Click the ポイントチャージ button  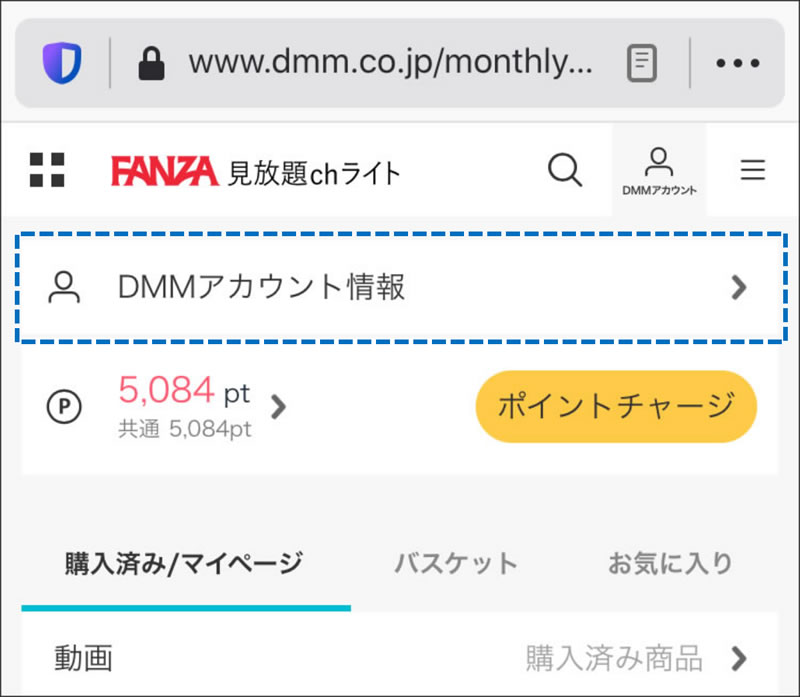point(616,407)
